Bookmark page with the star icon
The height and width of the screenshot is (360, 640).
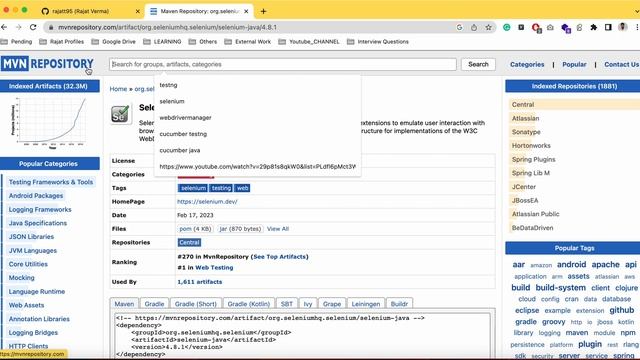point(488,27)
